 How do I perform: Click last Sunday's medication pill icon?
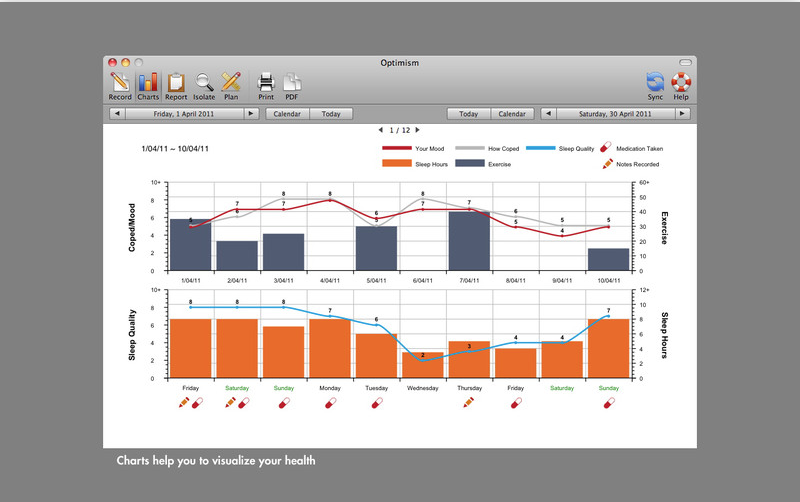(x=609, y=403)
